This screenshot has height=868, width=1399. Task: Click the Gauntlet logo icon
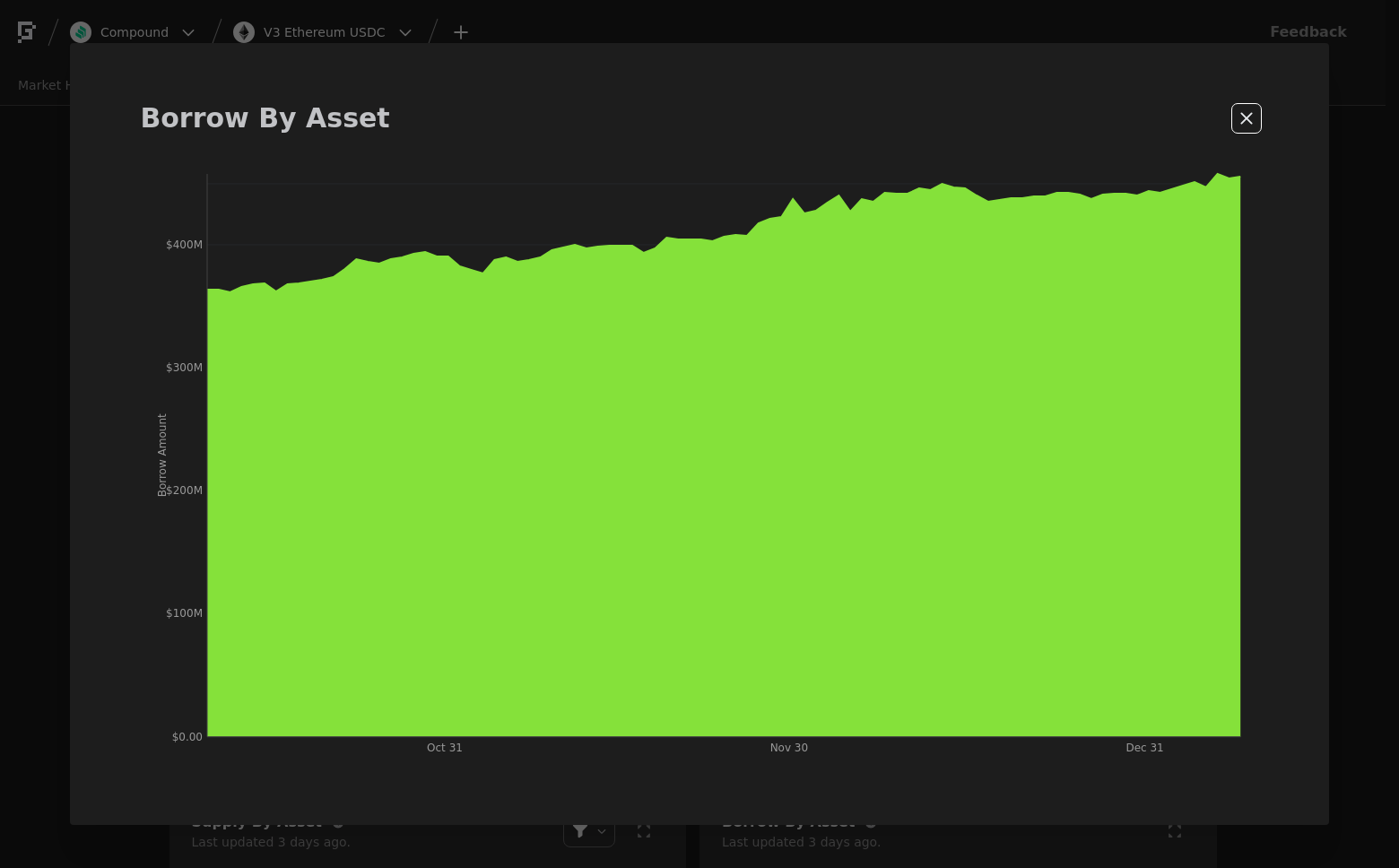[x=27, y=32]
